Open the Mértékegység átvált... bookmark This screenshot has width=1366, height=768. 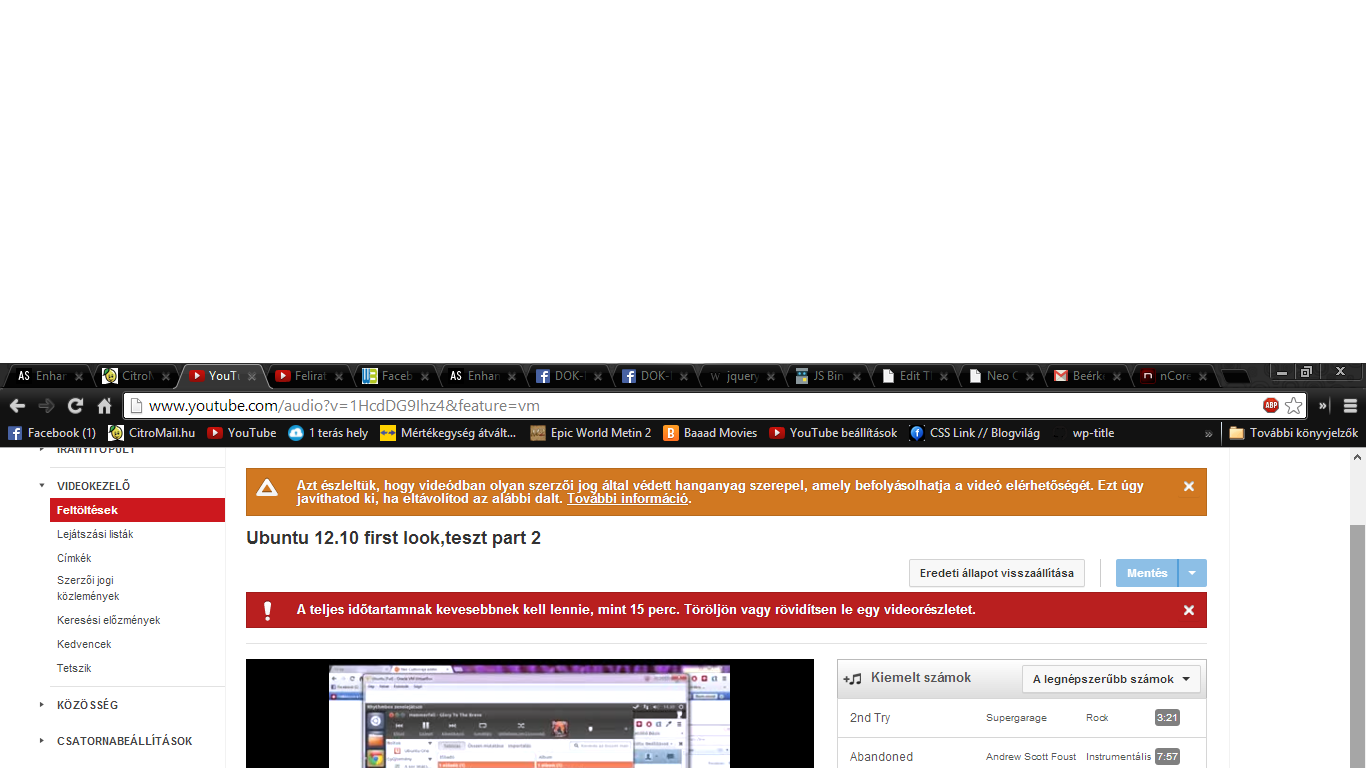click(448, 433)
